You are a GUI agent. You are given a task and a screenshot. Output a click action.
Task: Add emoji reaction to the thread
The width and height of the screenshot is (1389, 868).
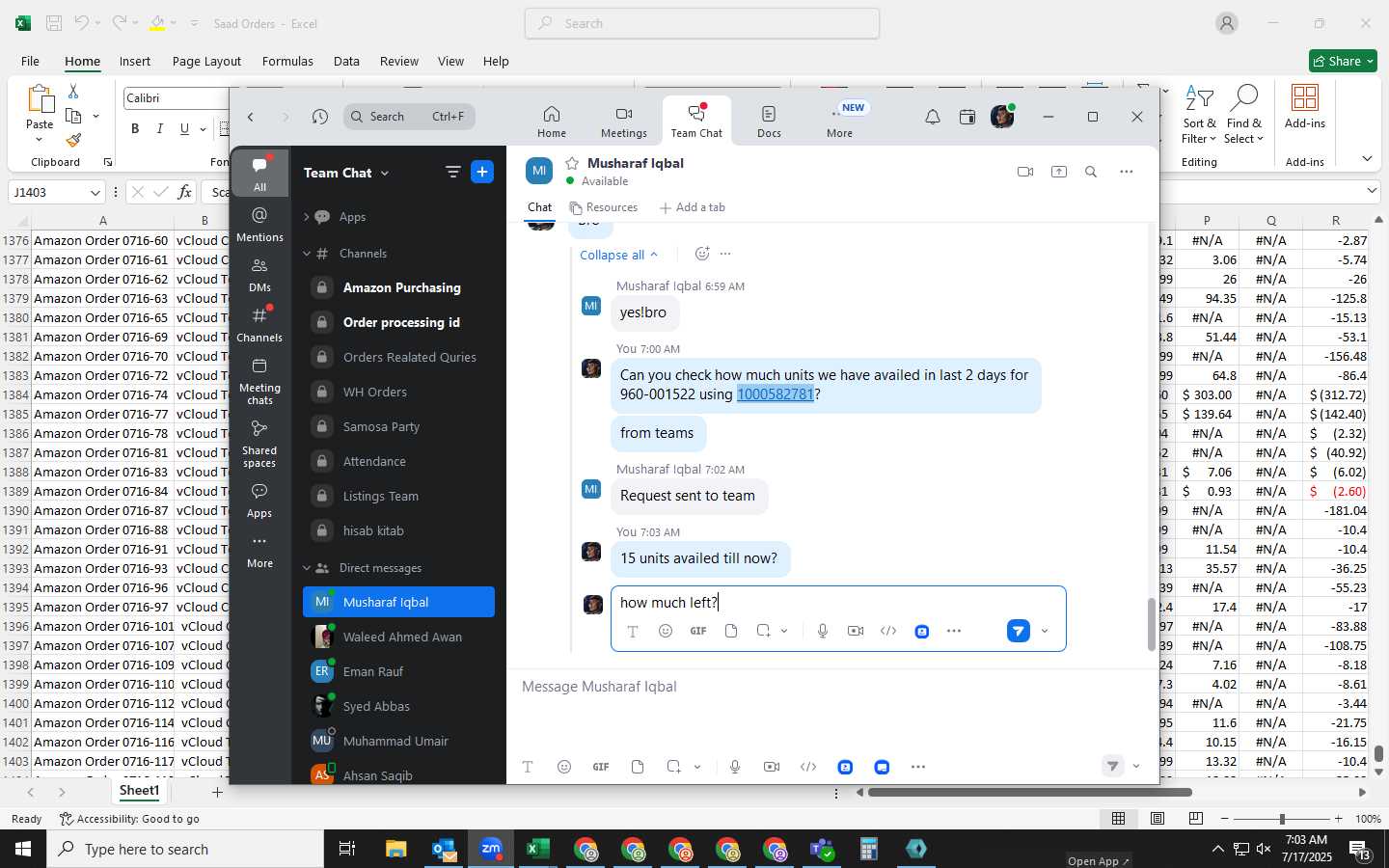pos(702,254)
